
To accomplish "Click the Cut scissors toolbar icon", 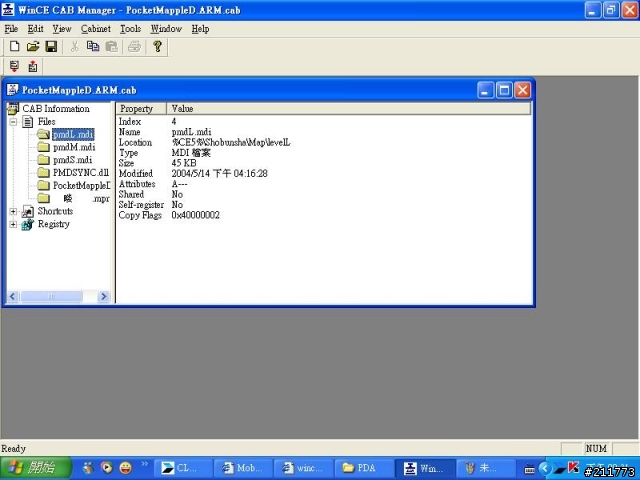I will click(74, 46).
